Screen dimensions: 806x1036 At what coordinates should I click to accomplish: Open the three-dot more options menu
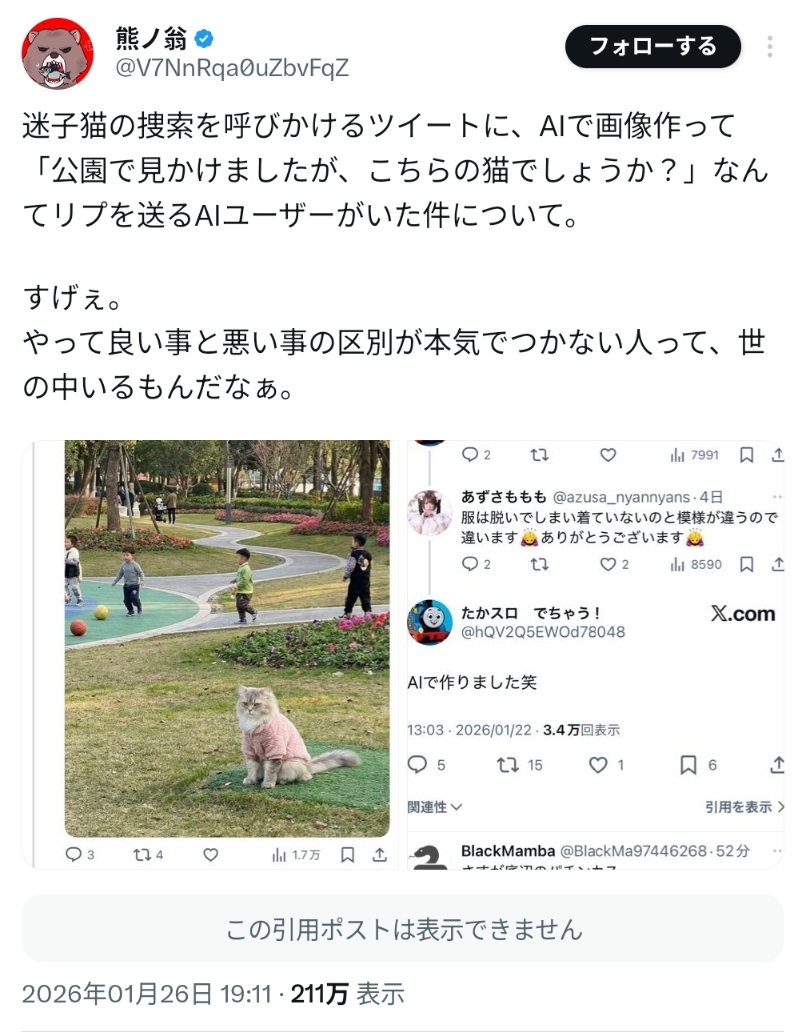click(x=770, y=46)
